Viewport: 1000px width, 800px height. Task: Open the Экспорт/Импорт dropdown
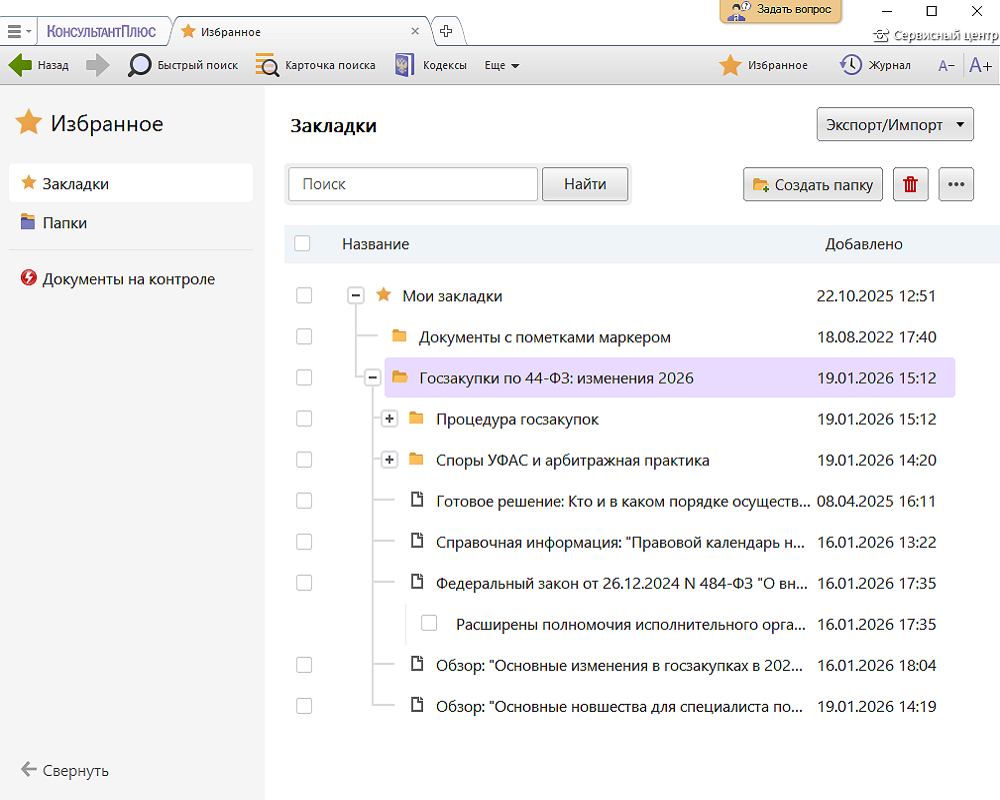click(x=894, y=126)
